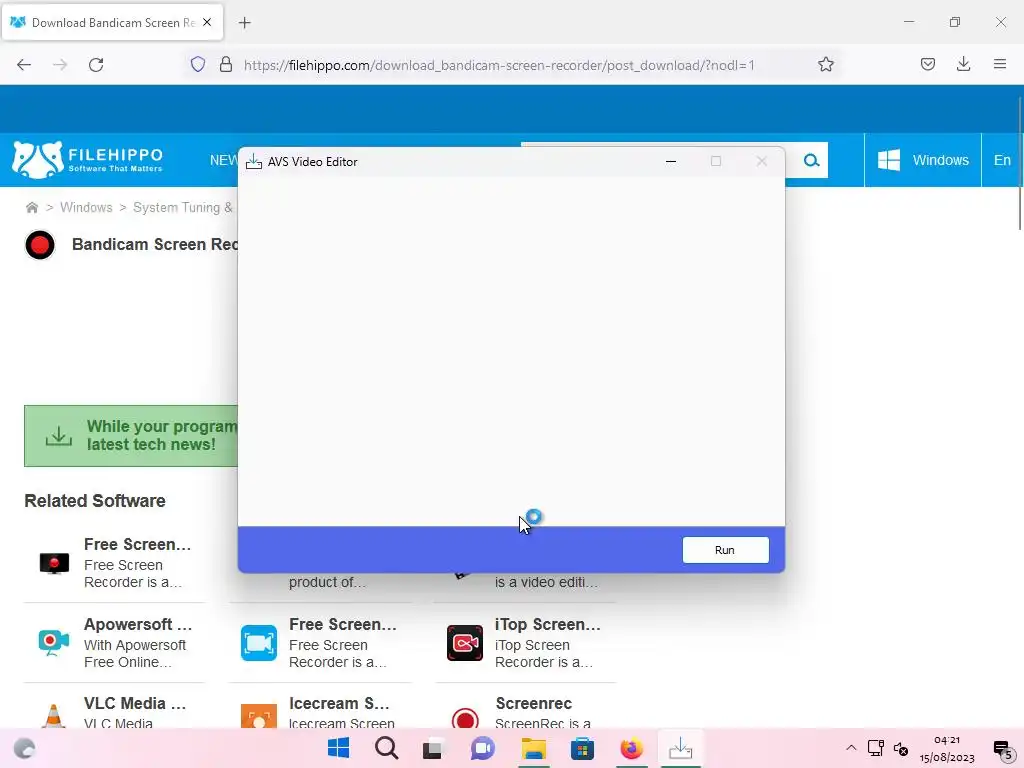Switch to Firefox on taskbar

(631, 748)
